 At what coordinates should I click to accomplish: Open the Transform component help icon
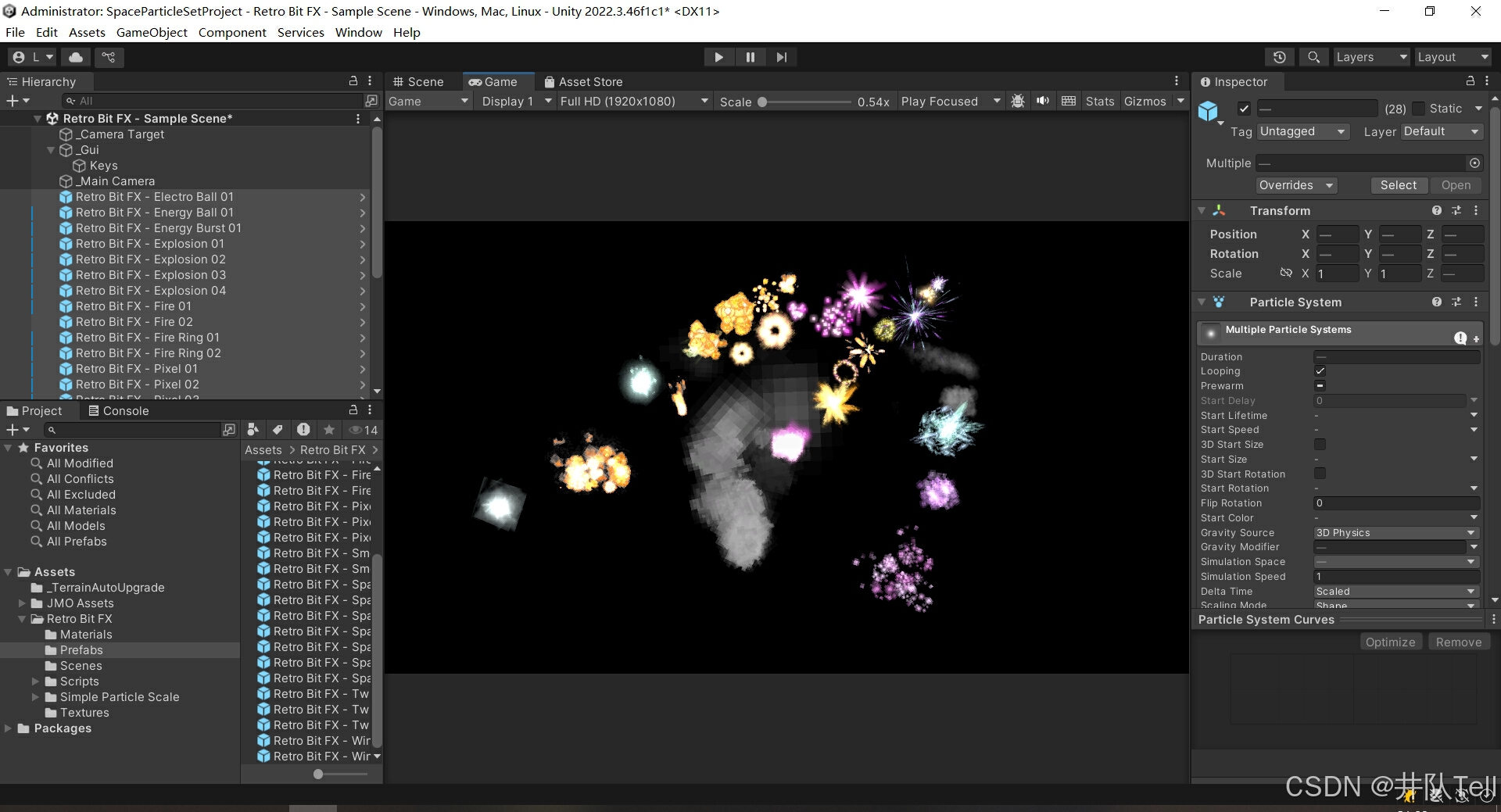[x=1437, y=211]
